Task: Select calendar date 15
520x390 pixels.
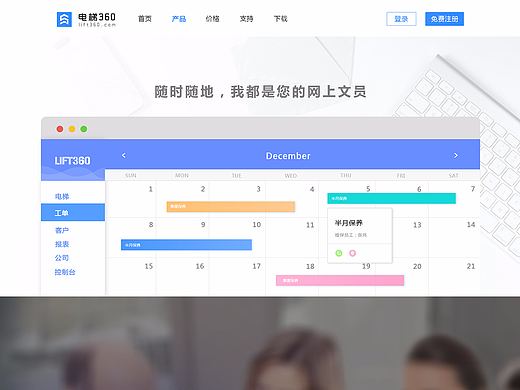Action: pyautogui.click(x=149, y=266)
